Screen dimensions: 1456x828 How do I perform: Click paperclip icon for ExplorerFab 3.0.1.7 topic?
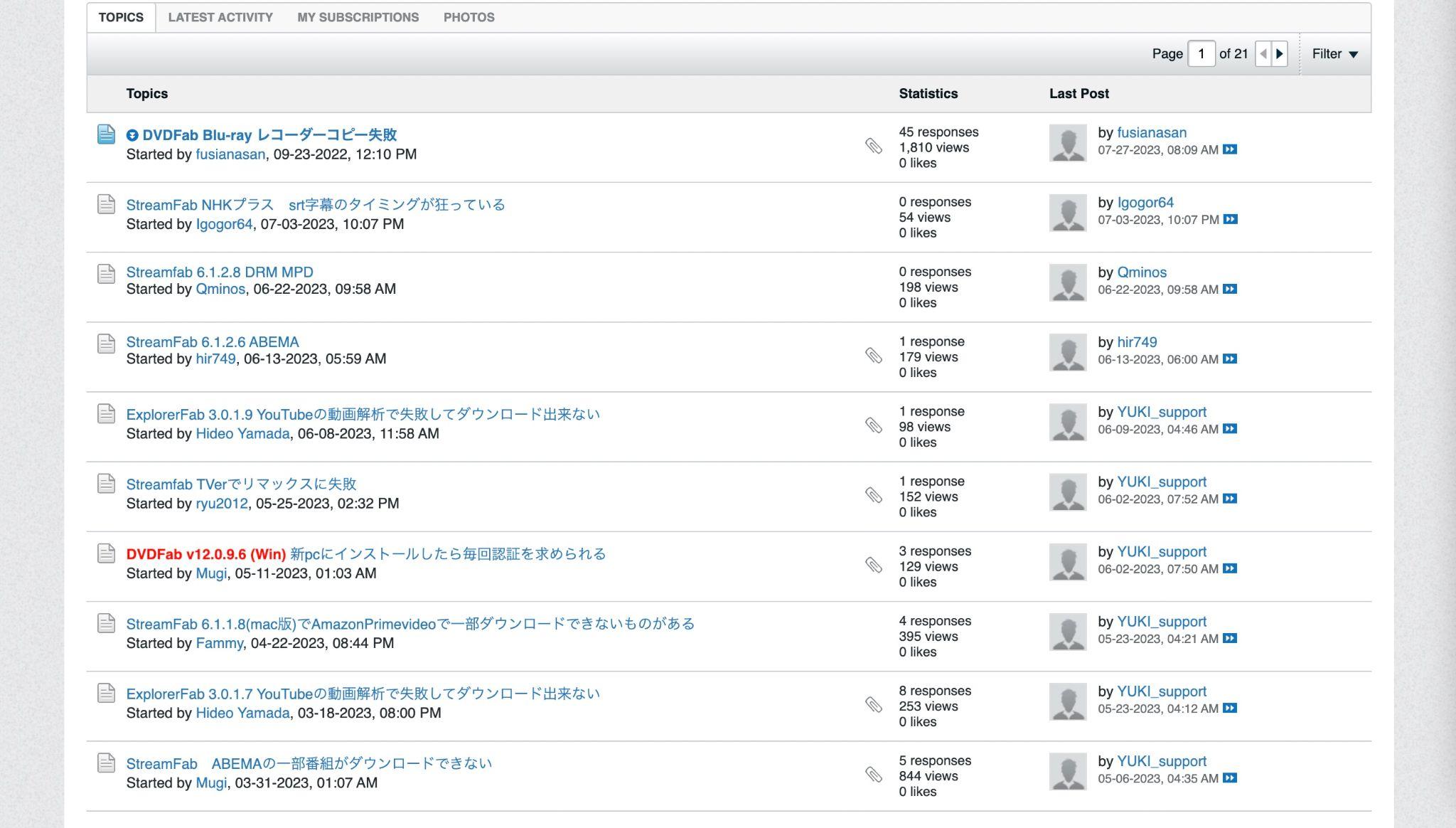(874, 704)
